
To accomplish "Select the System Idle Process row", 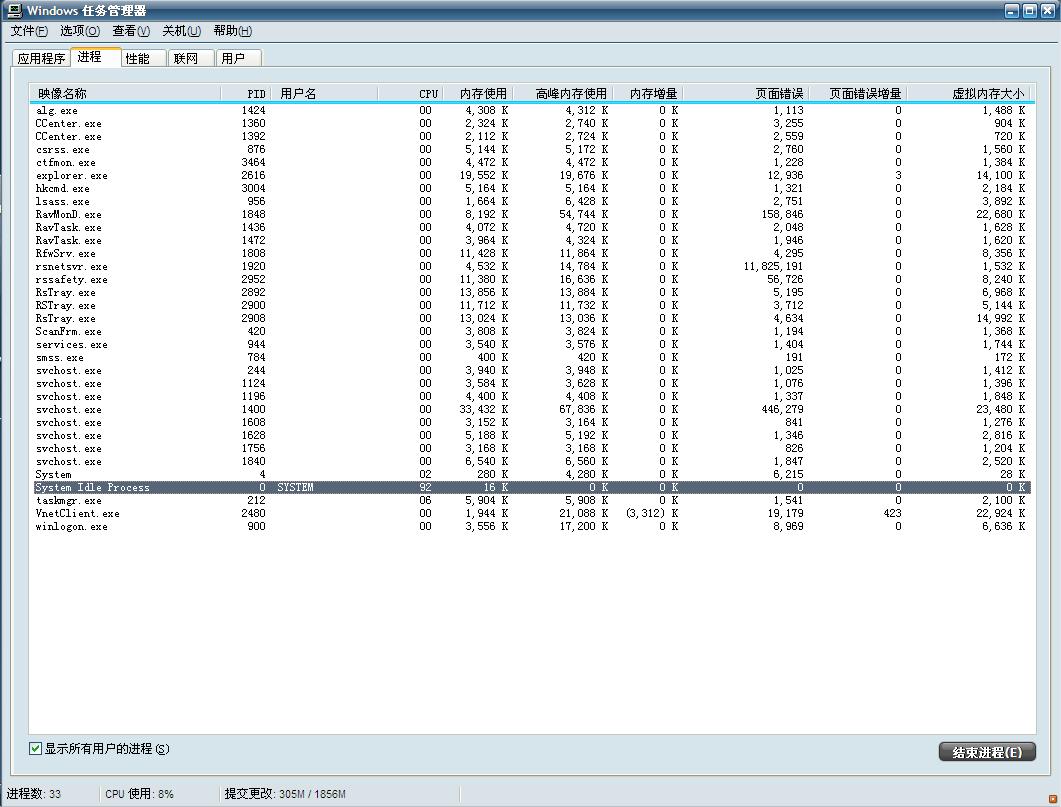I will pos(531,487).
